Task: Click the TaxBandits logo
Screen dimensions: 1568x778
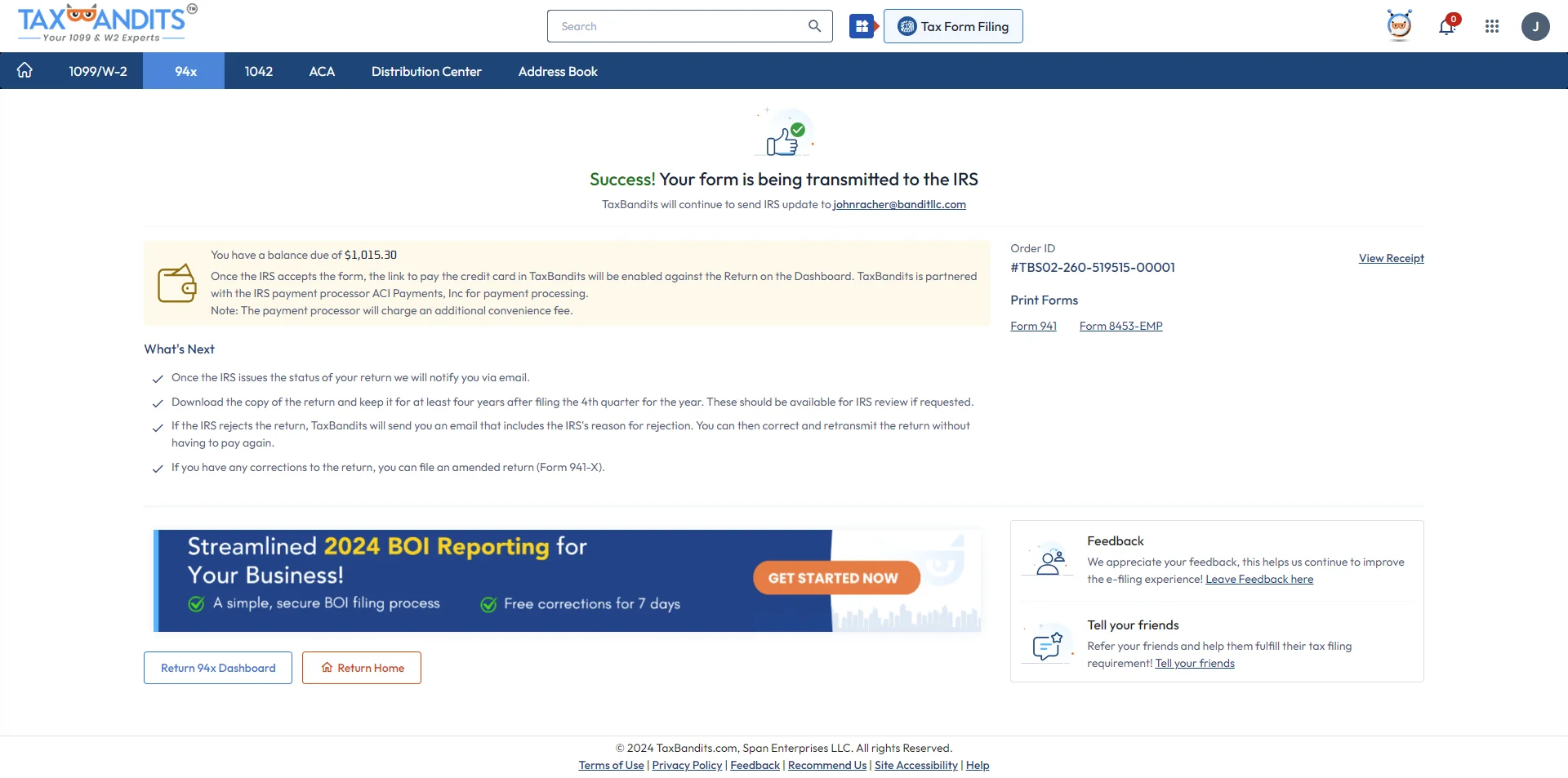Action: [104, 23]
